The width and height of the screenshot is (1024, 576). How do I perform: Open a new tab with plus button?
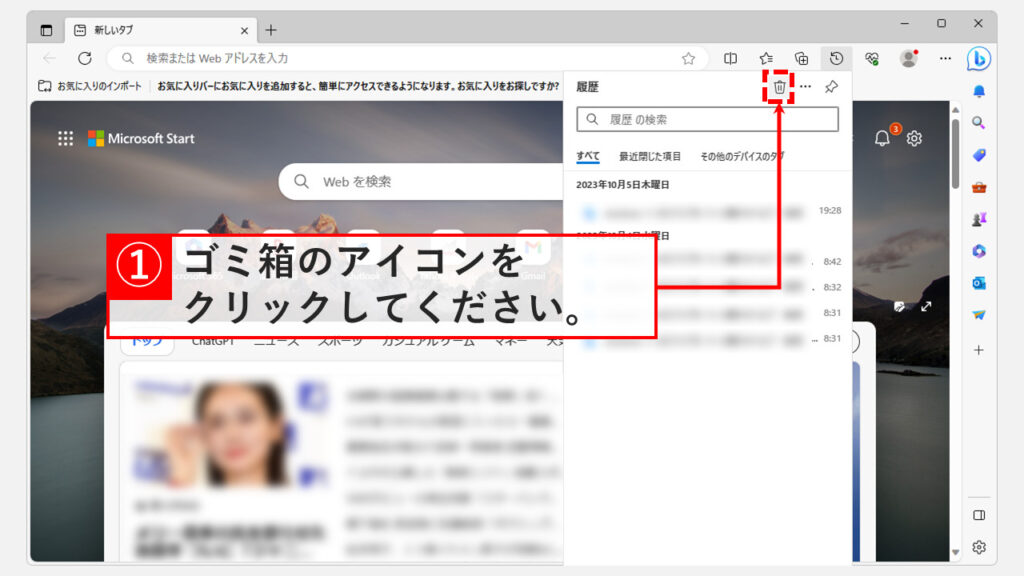pyautogui.click(x=271, y=30)
